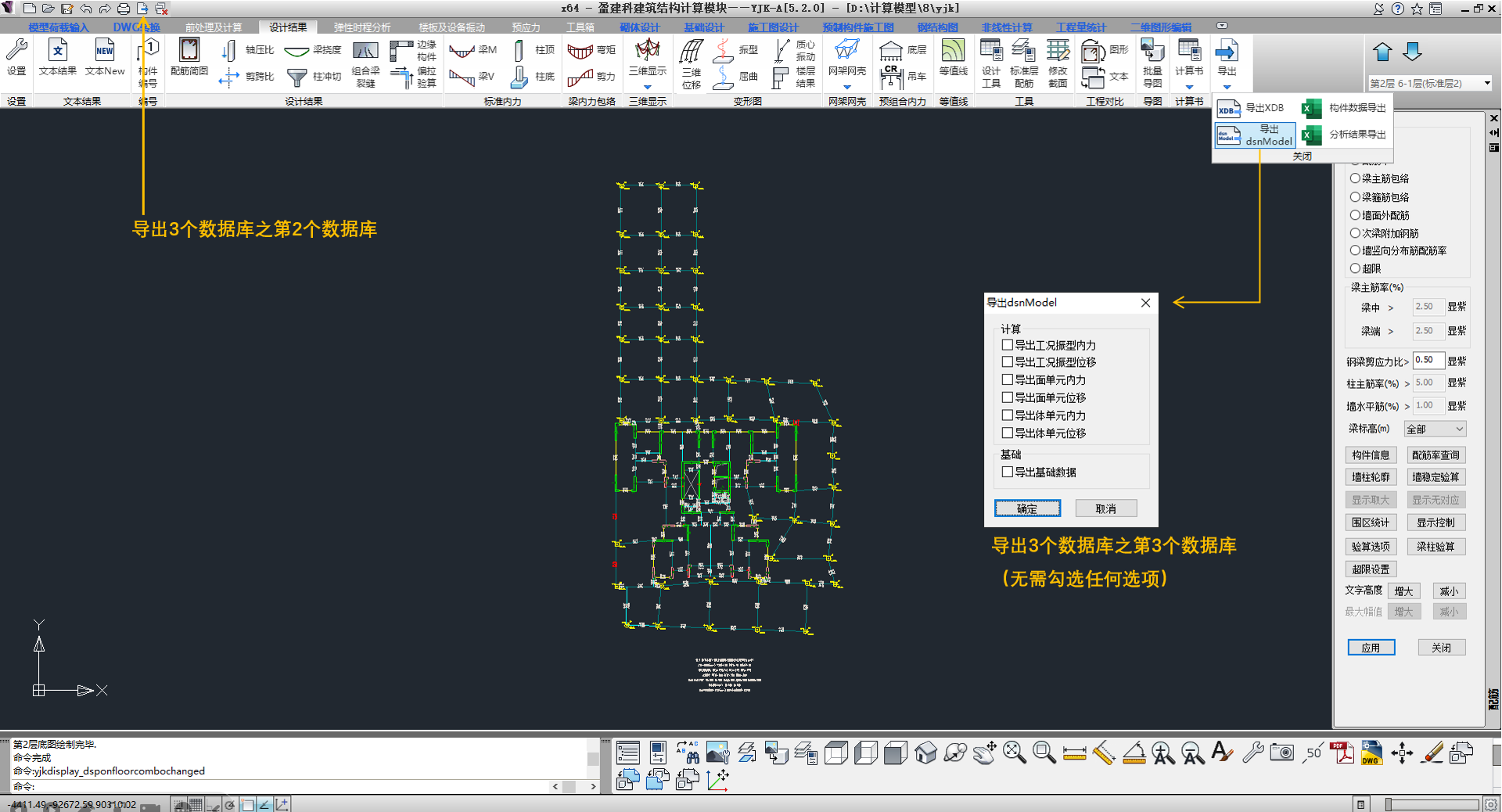1502x812 pixels.
Task: Click the DWG export icon
Action: (x=1371, y=753)
